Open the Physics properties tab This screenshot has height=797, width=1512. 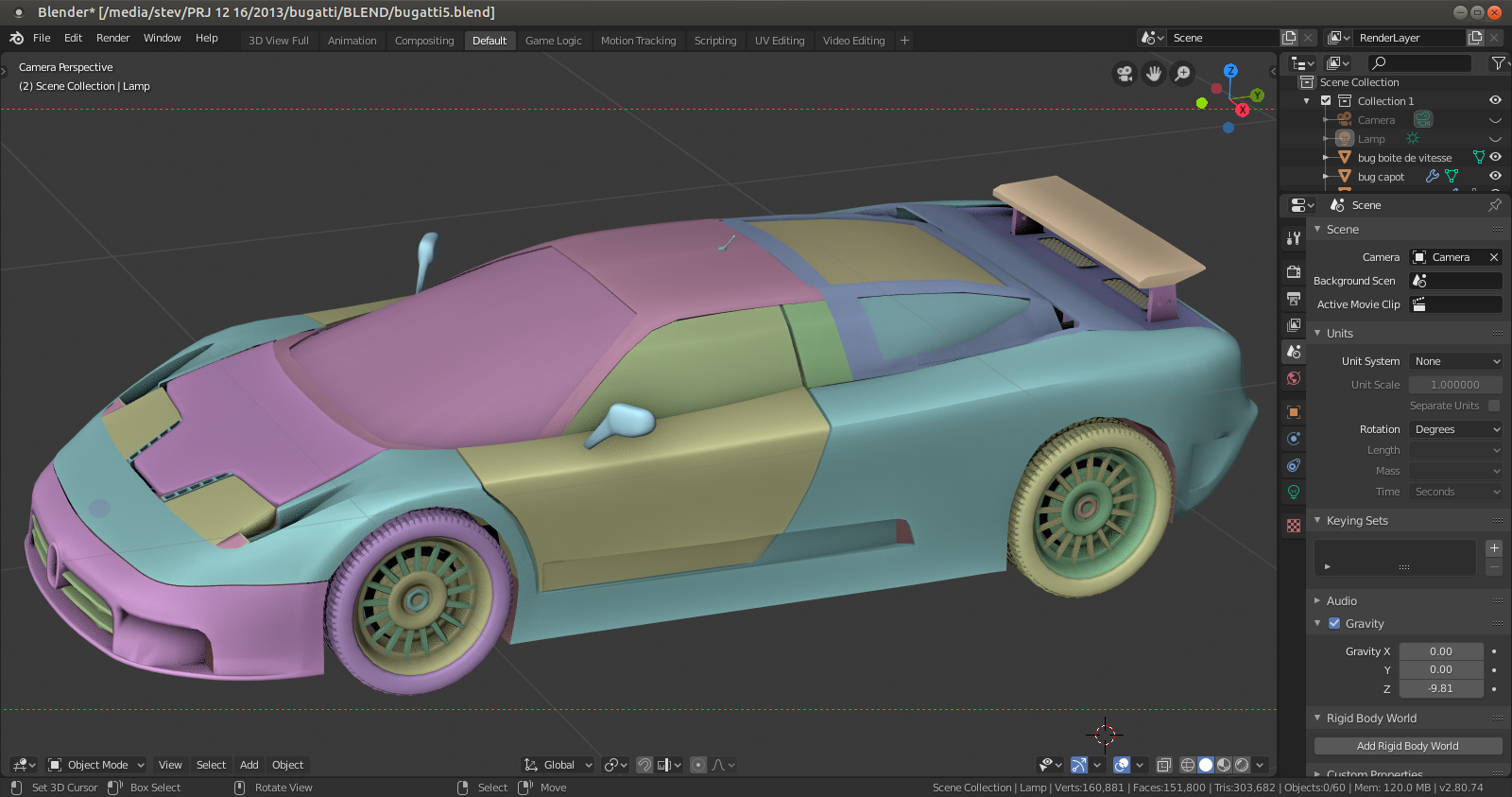pyautogui.click(x=1294, y=439)
